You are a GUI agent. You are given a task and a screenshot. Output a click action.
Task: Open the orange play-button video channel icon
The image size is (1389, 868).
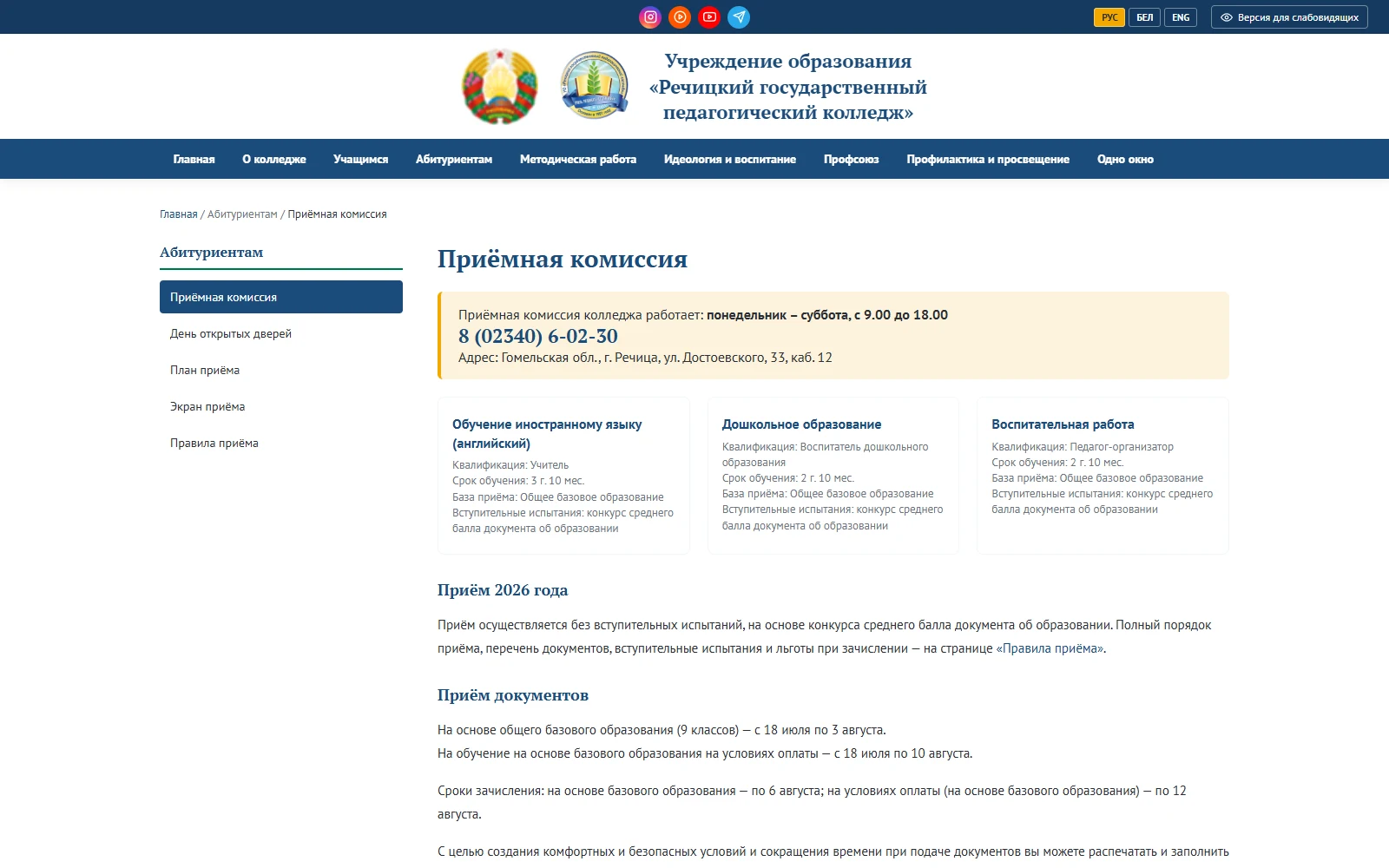pos(680,17)
